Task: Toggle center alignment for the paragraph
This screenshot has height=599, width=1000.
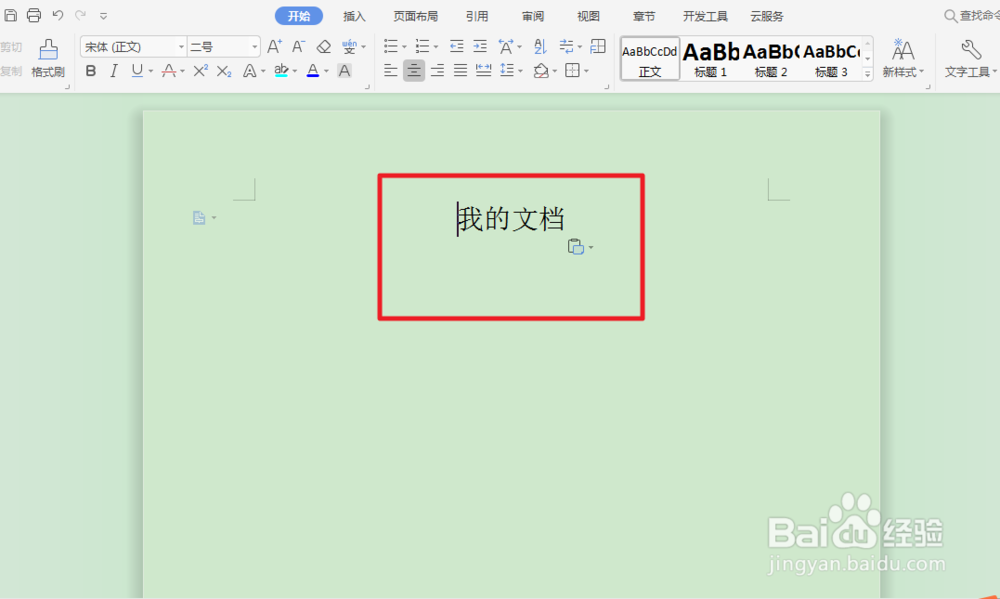Action: pyautogui.click(x=414, y=70)
